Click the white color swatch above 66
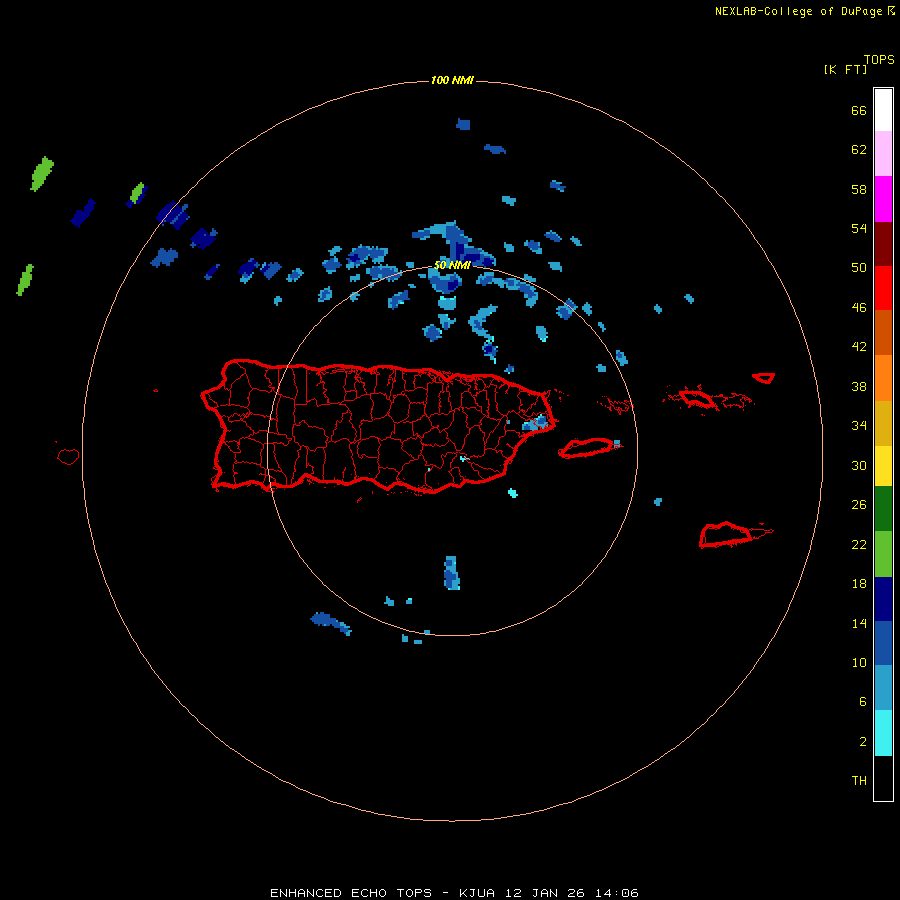Viewport: 900px width, 900px height. pos(883,110)
